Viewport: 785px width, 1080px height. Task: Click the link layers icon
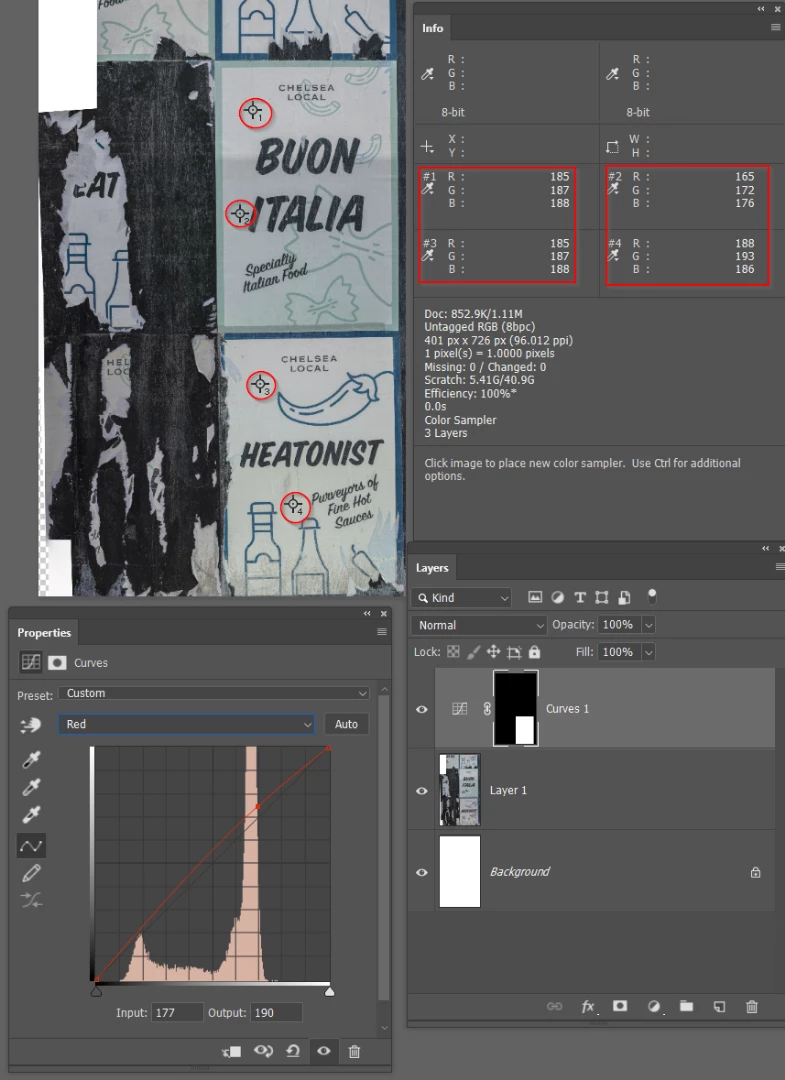(x=554, y=1006)
